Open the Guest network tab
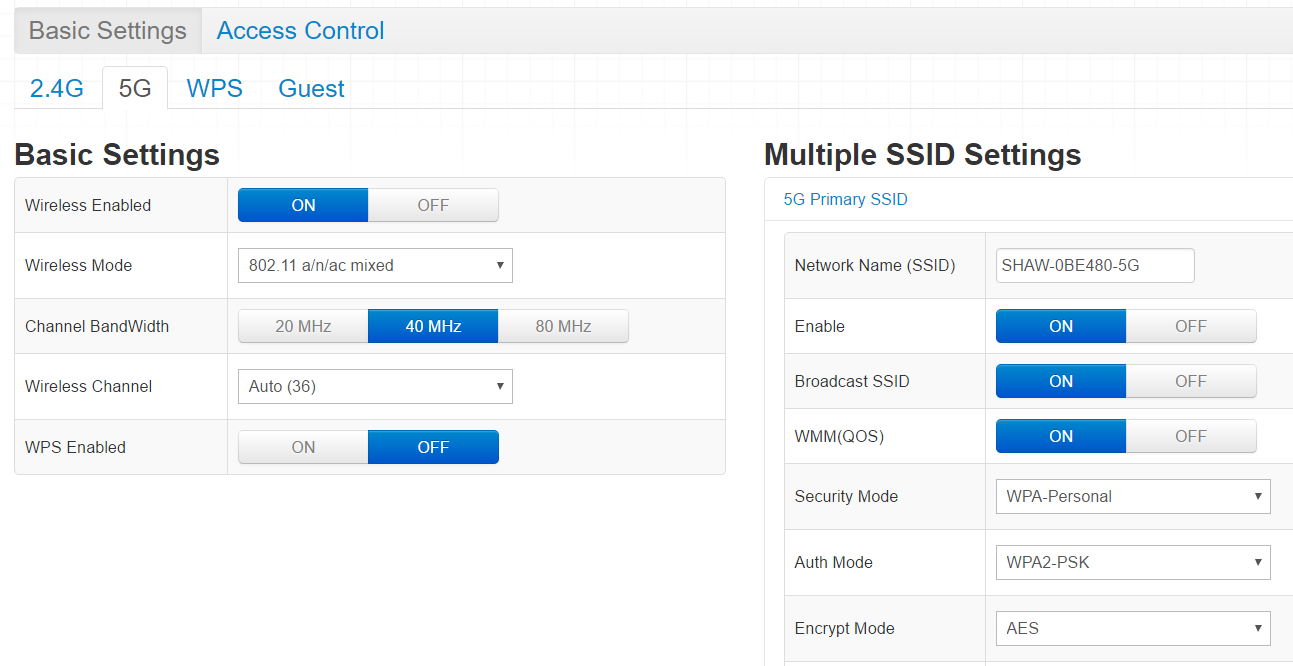 tap(311, 88)
